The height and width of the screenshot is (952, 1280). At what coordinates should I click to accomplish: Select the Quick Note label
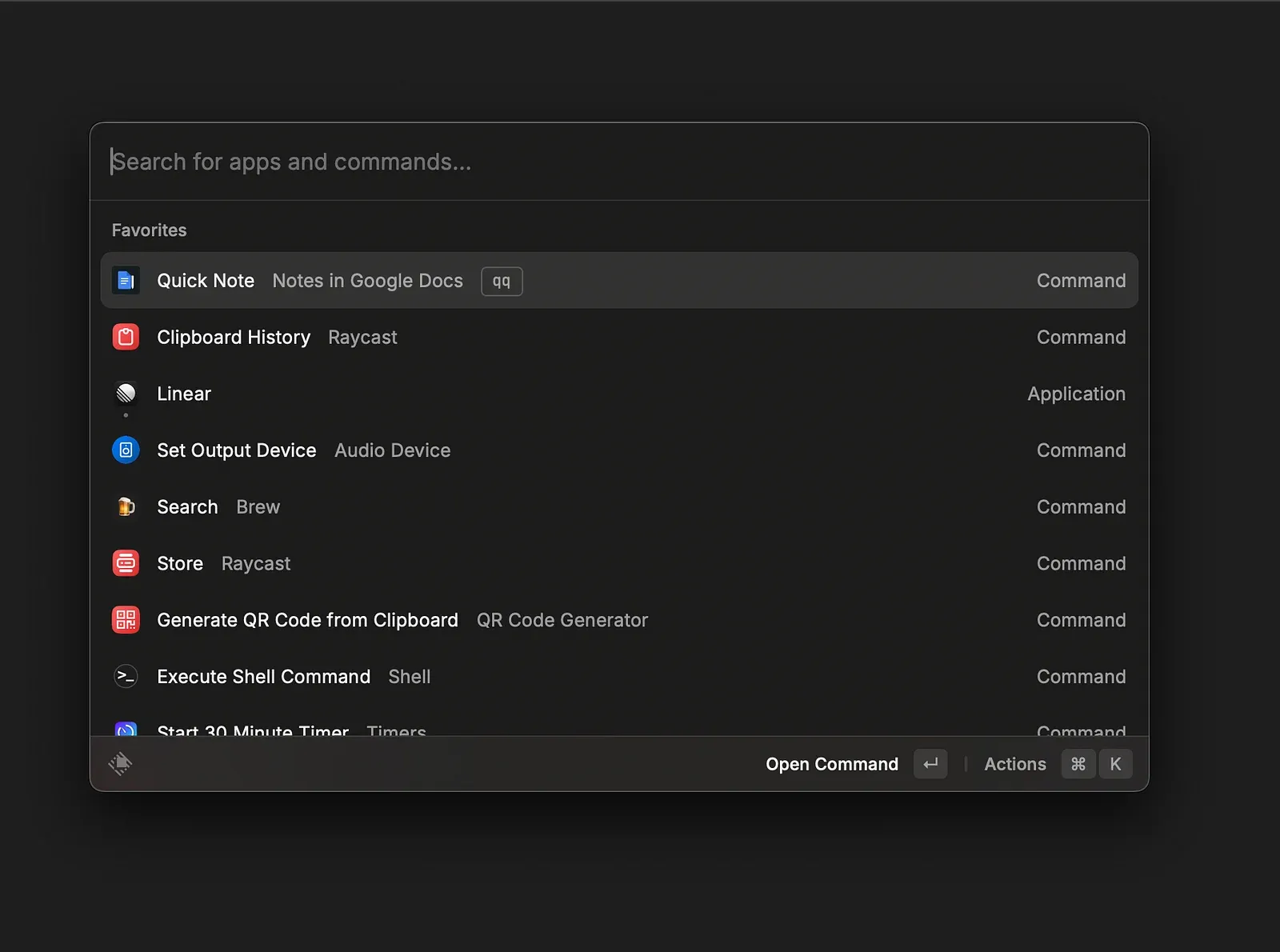pyautogui.click(x=206, y=281)
